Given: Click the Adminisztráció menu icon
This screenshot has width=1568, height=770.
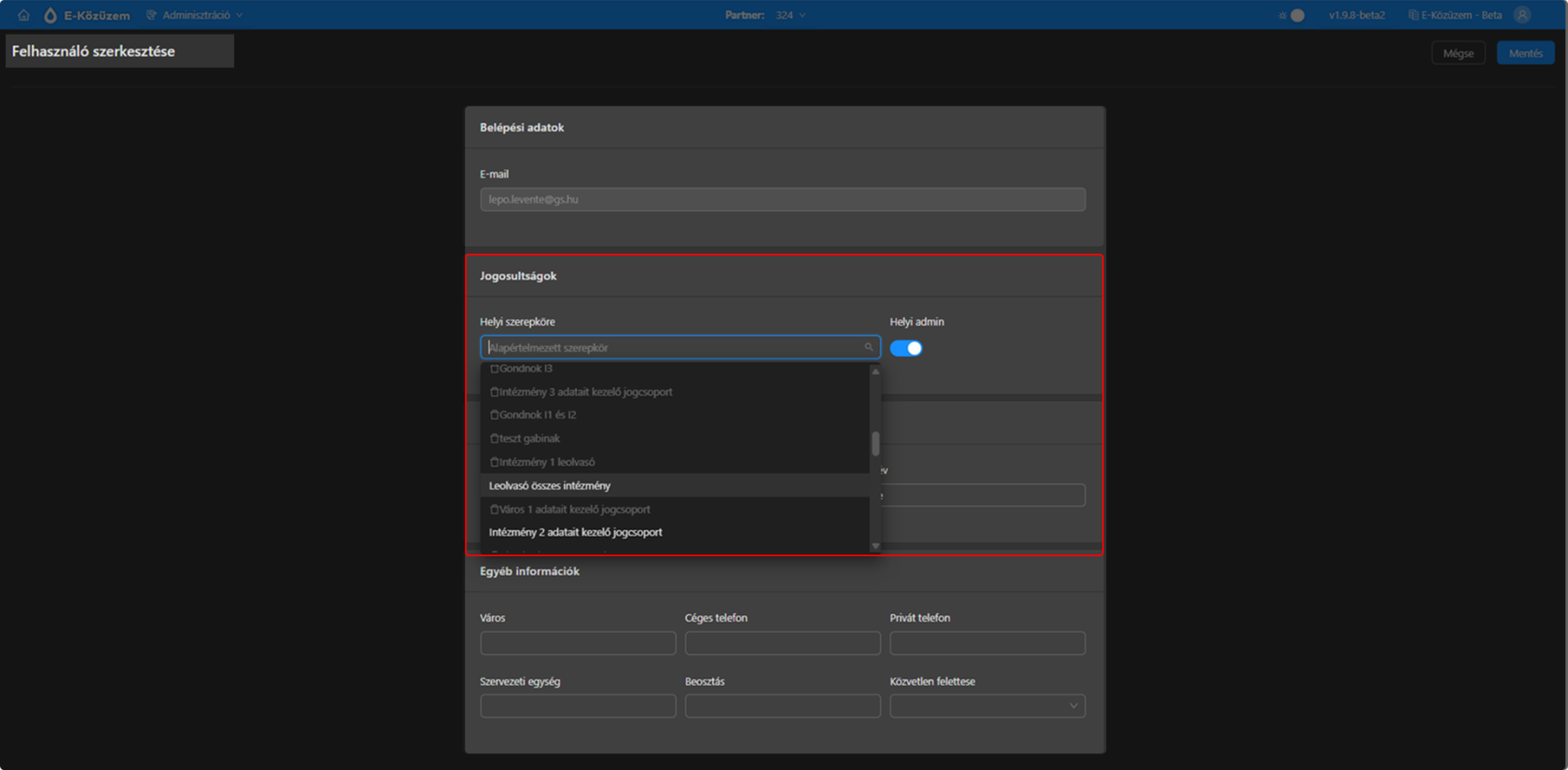Looking at the screenshot, I should (151, 15).
